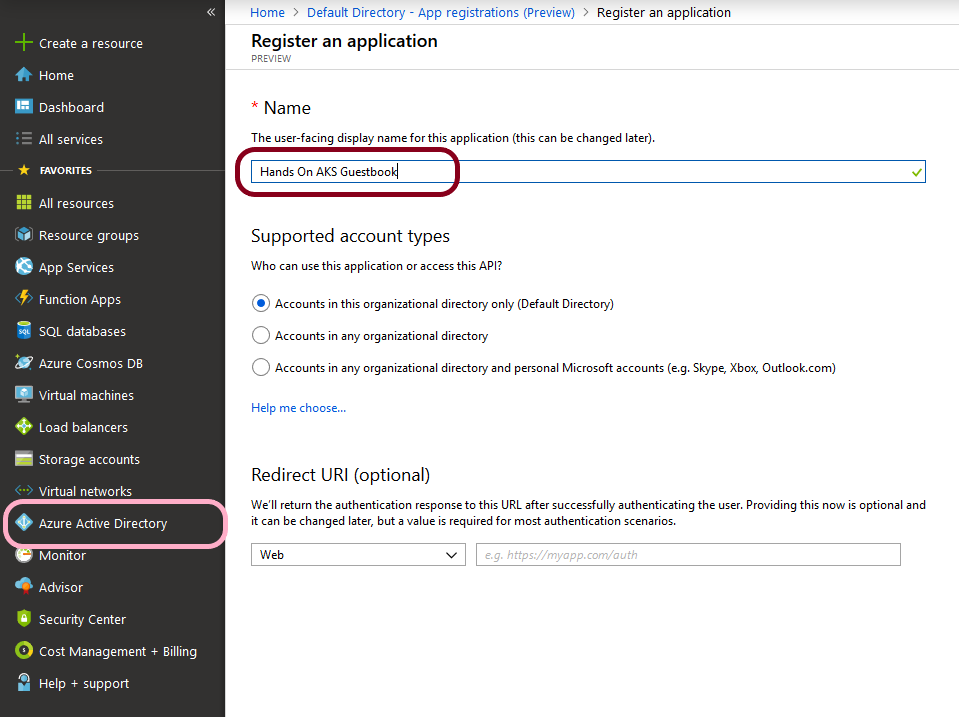Click the Favorites star icon

click(x=24, y=169)
